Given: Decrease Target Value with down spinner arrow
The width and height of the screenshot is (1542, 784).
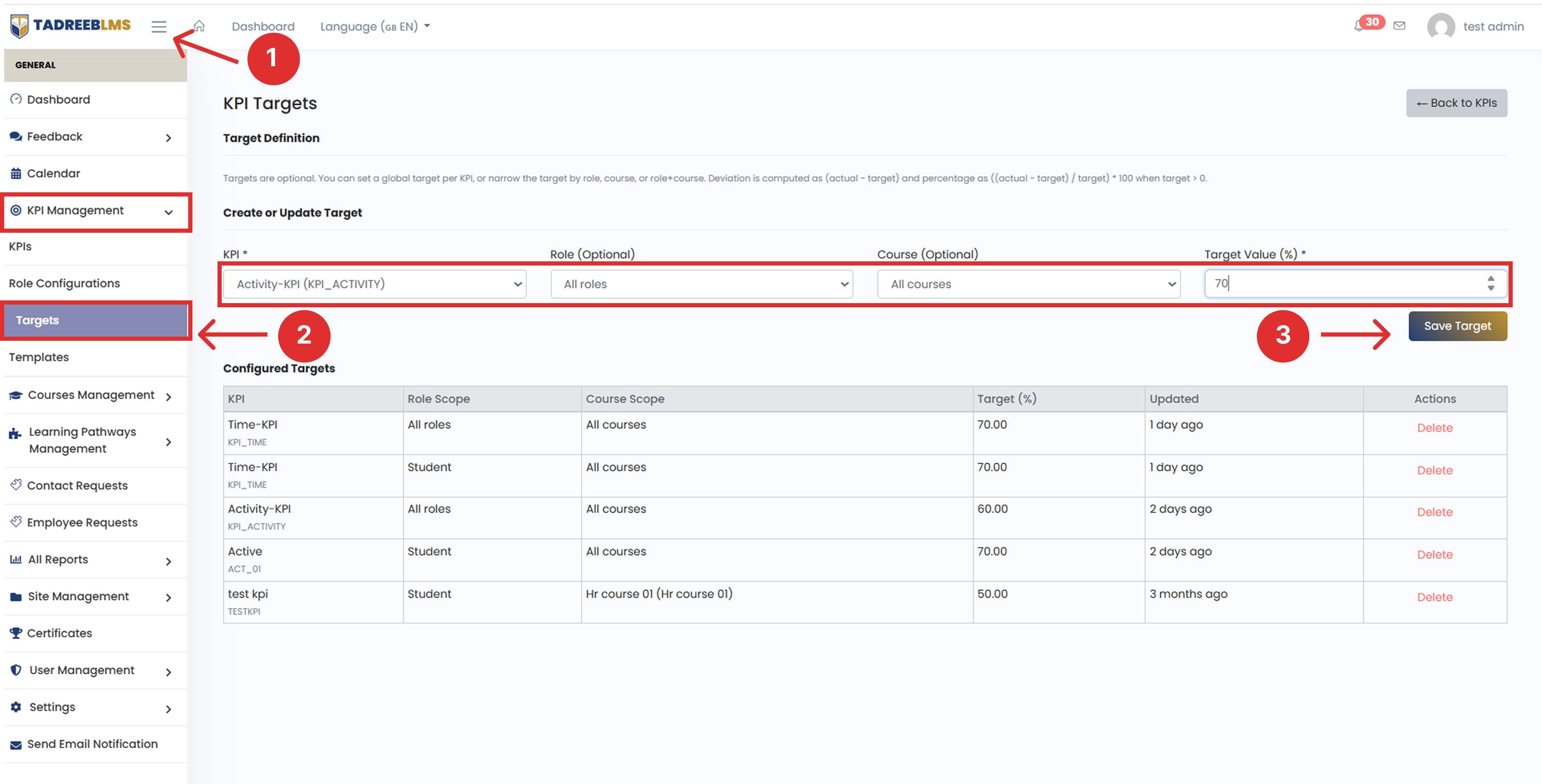Looking at the screenshot, I should coord(1490,289).
